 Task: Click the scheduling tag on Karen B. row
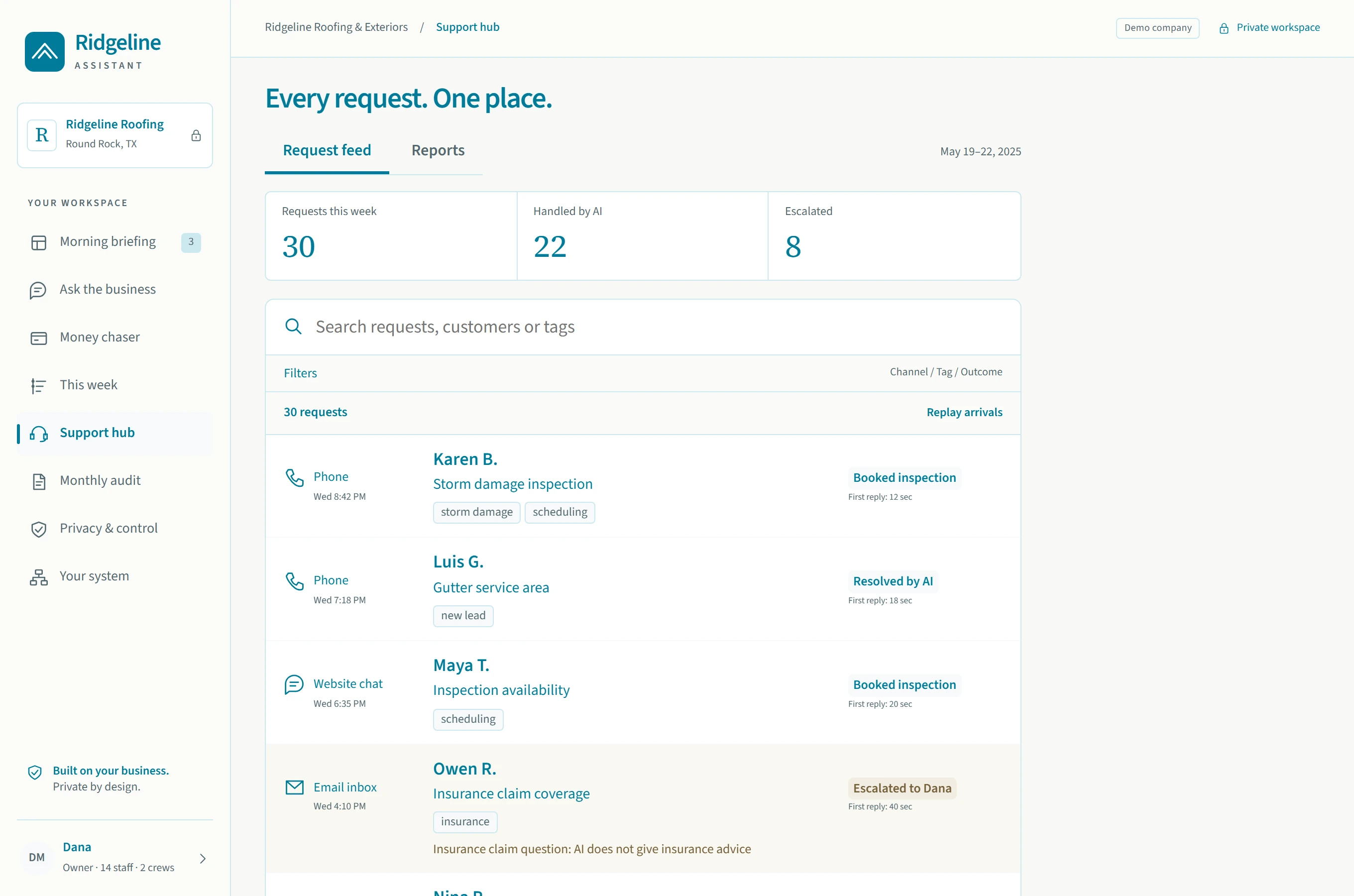click(560, 513)
